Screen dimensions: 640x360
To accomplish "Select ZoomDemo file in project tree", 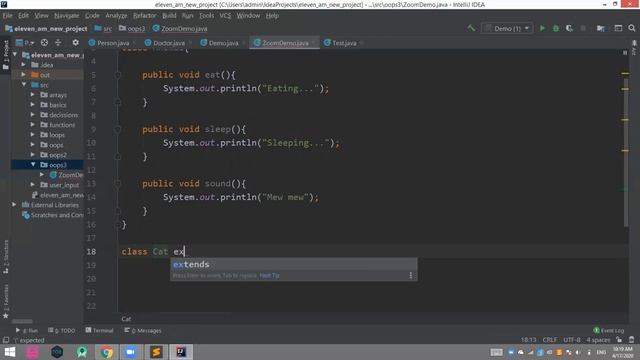I will coord(66,175).
